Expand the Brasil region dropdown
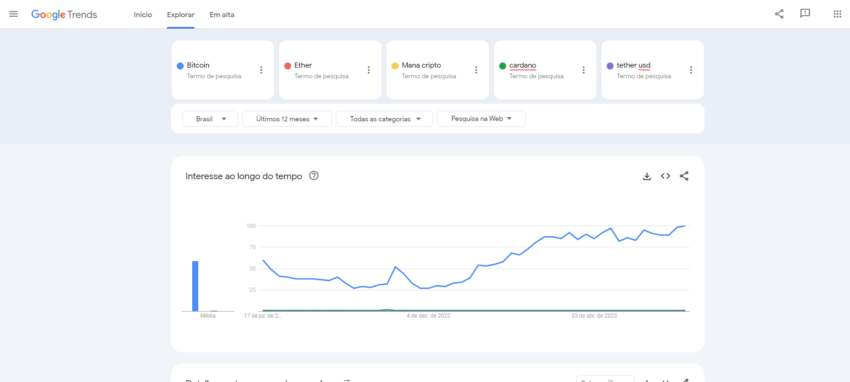This screenshot has height=382, width=850. point(210,119)
